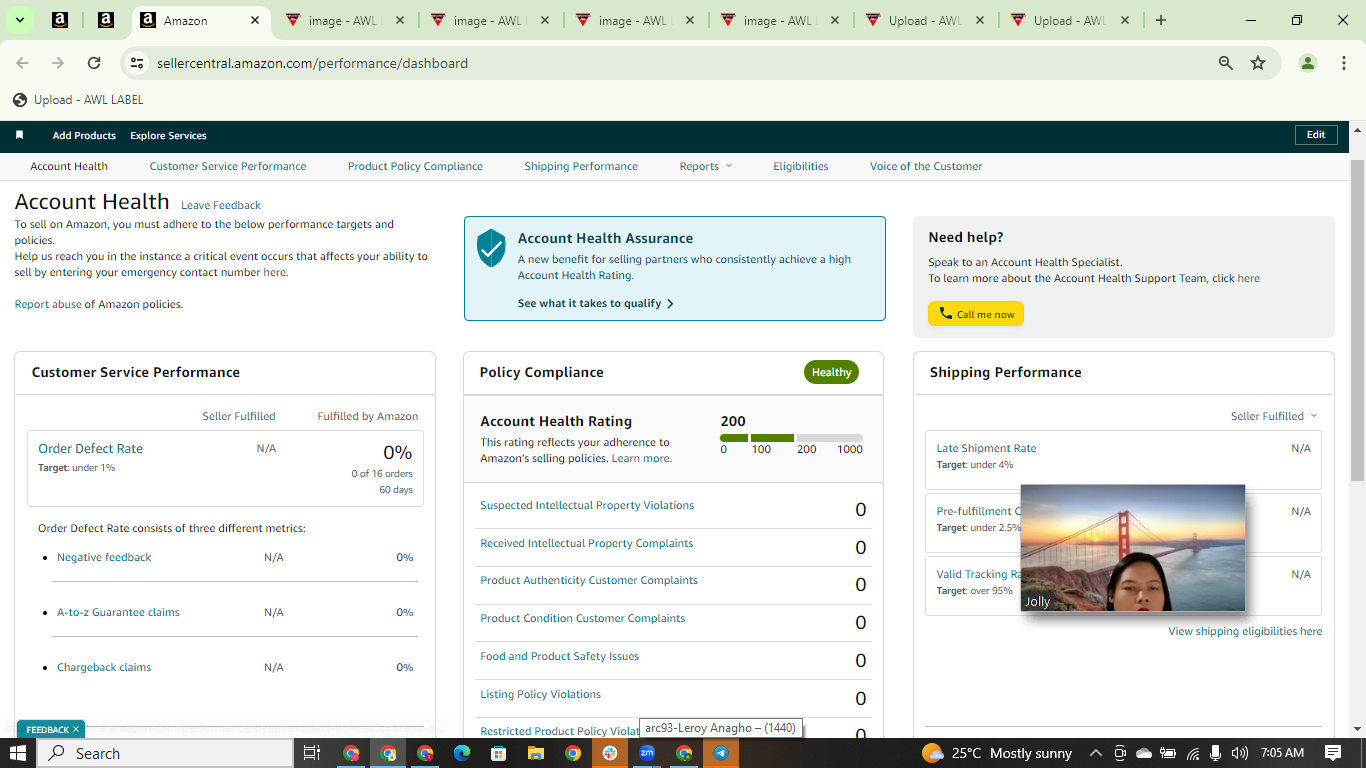Image resolution: width=1366 pixels, height=768 pixels.
Task: Open the Windows notification center
Action: click(1333, 753)
